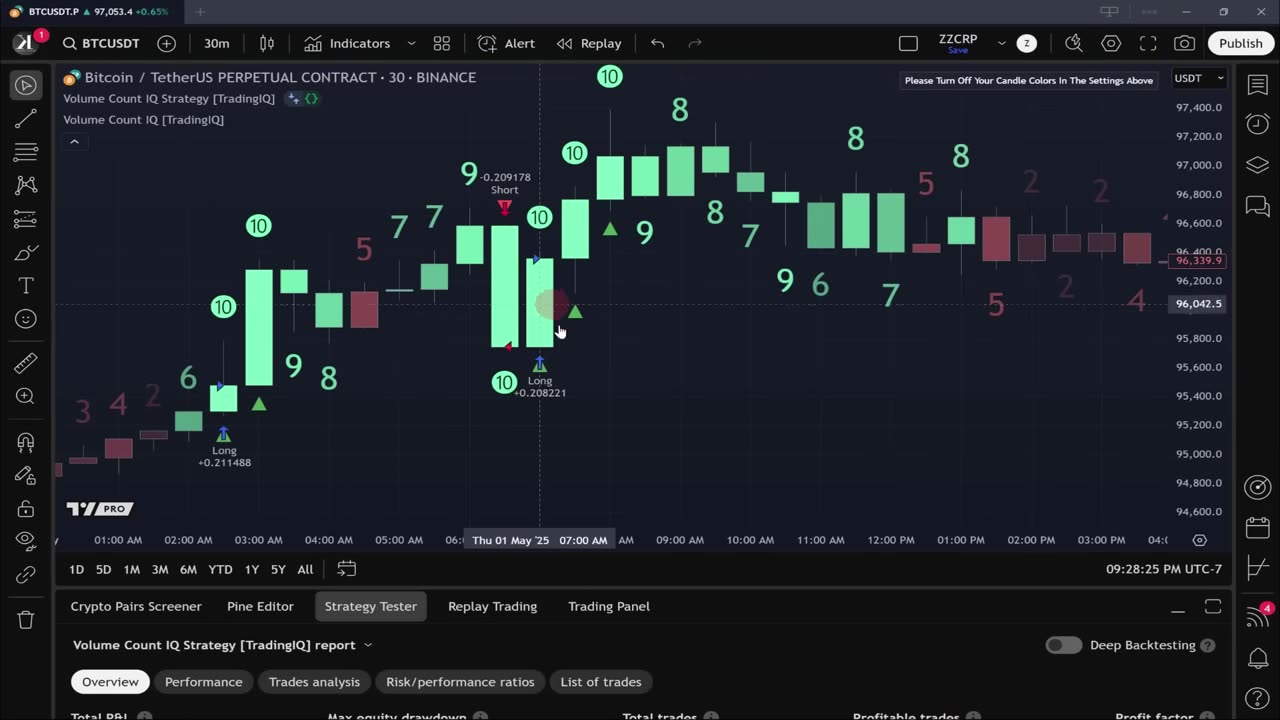Open the object tree layers icon

(1257, 165)
